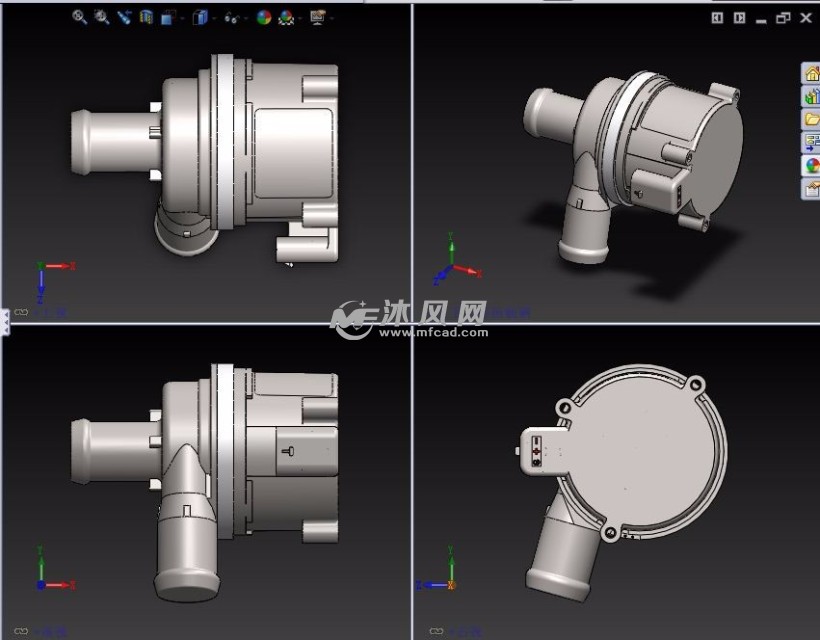Open the Apply Scene icon

tap(286, 17)
